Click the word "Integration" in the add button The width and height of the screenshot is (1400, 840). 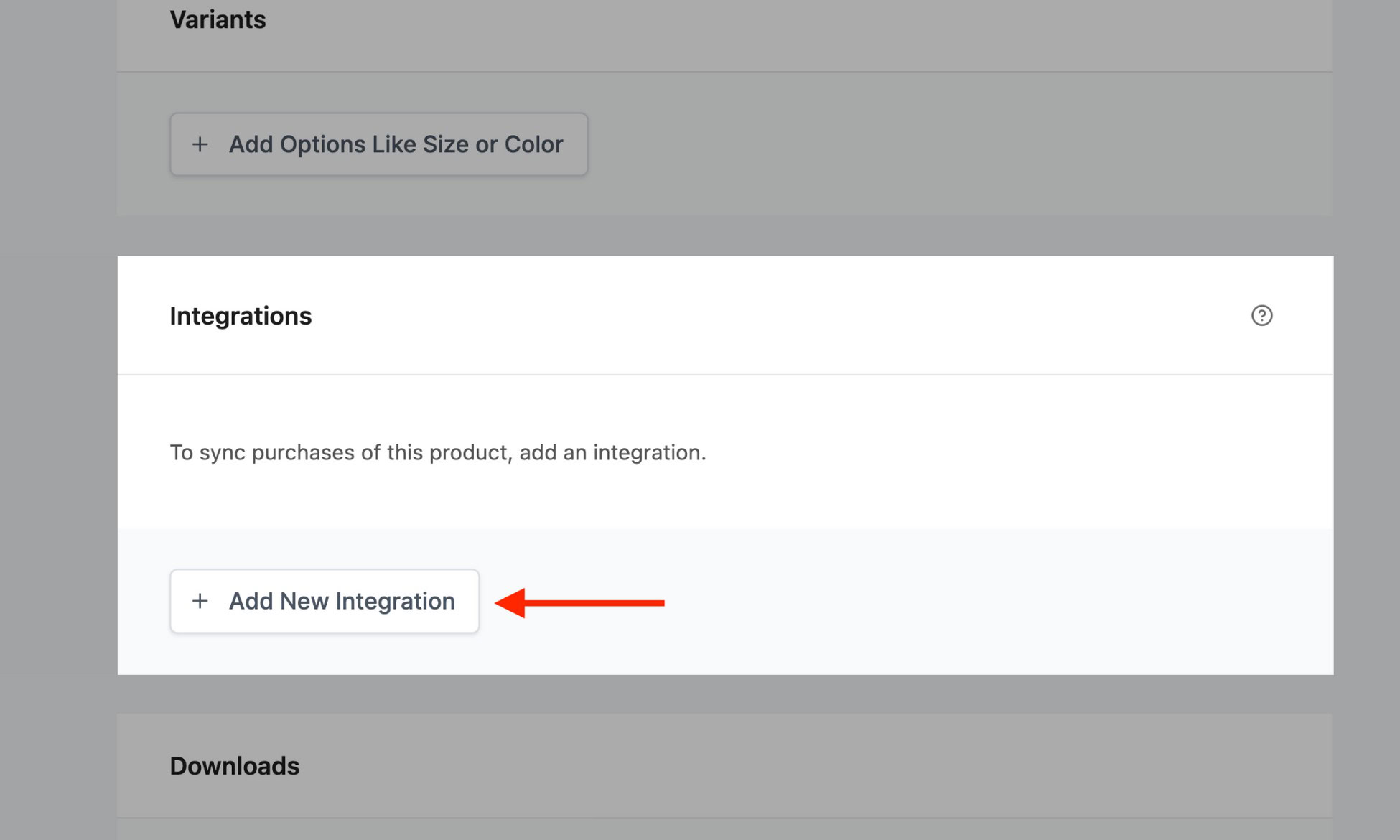pyautogui.click(x=395, y=601)
